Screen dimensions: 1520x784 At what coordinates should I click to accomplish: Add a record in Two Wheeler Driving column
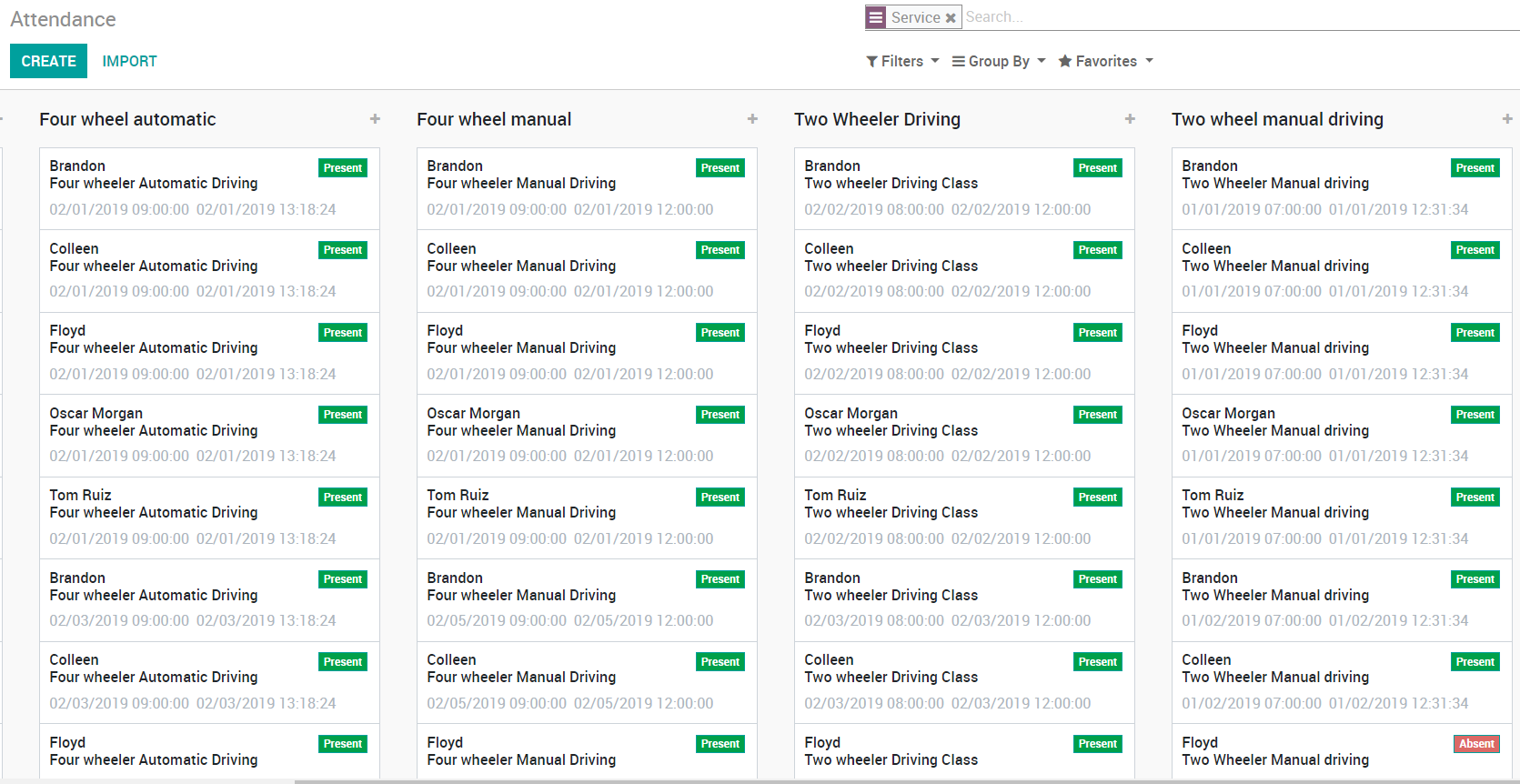tap(1130, 119)
